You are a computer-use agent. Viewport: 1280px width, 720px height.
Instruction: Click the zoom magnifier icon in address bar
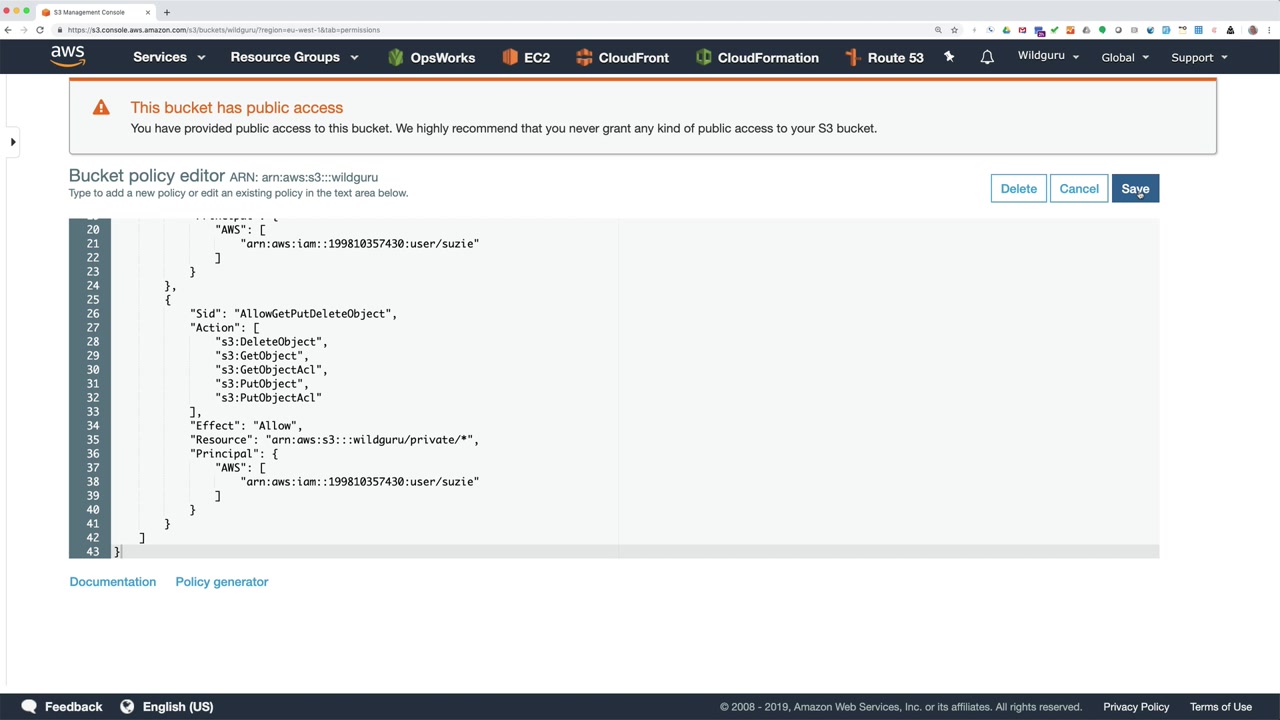(938, 30)
